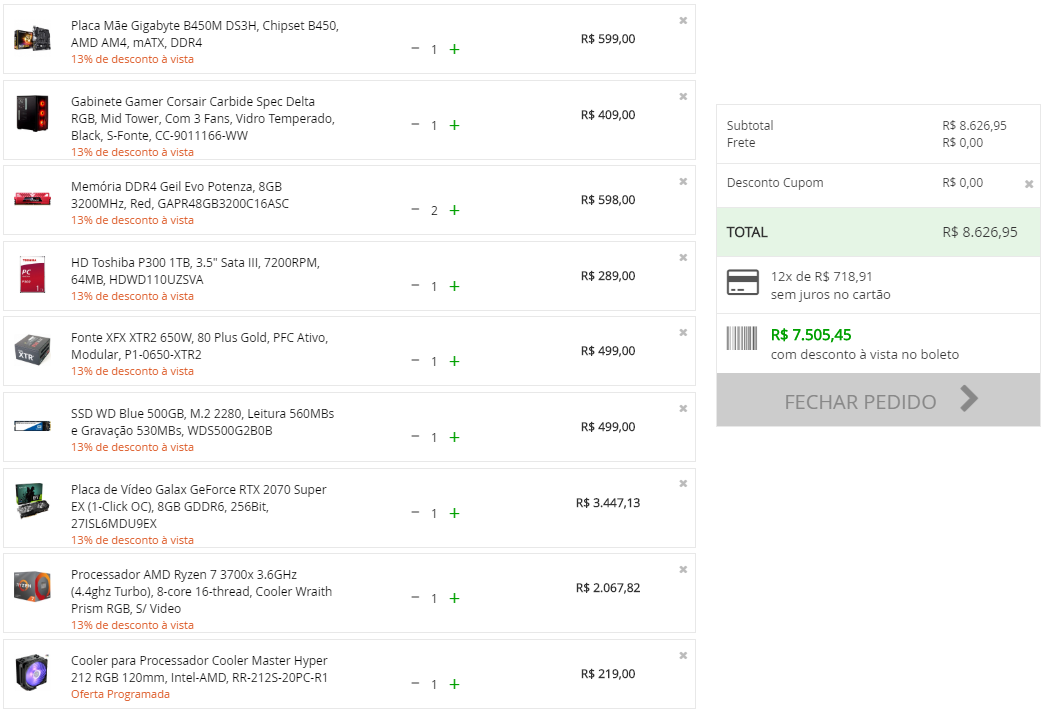The width and height of the screenshot is (1047, 713).
Task: Remove Cooler Master Hyper 212 item
Action: 683,656
